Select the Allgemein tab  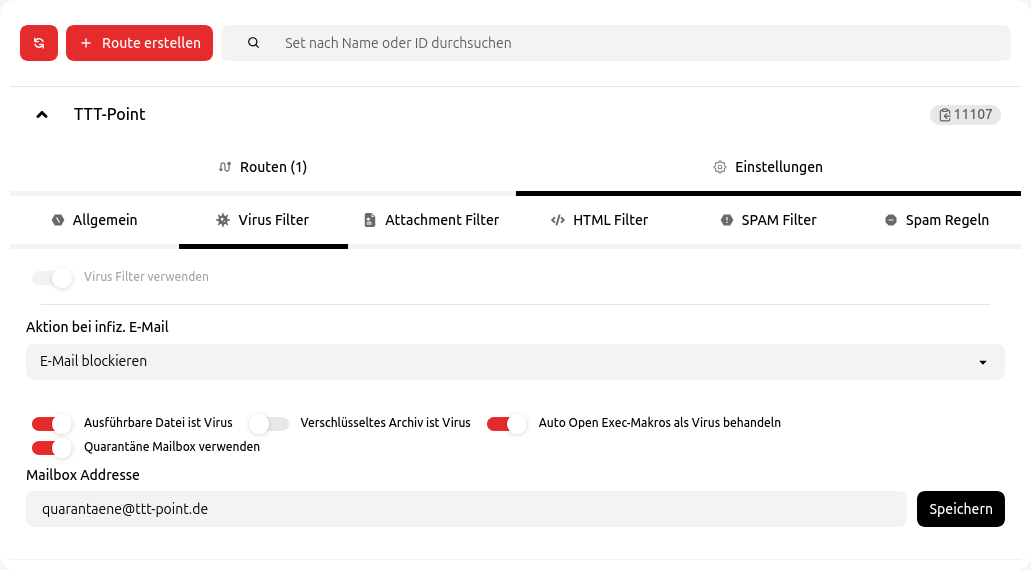point(94,220)
